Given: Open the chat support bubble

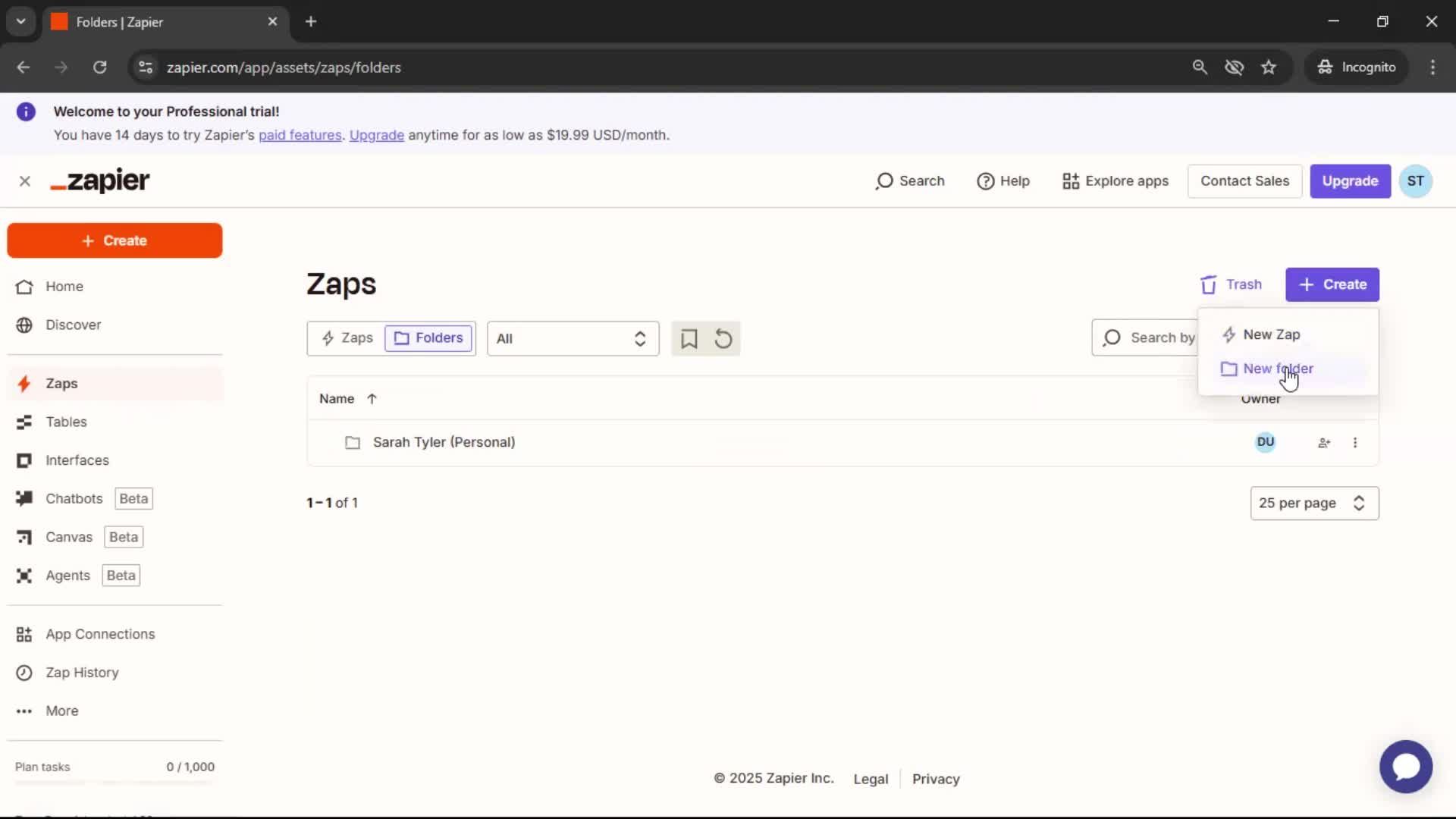Looking at the screenshot, I should (1406, 767).
